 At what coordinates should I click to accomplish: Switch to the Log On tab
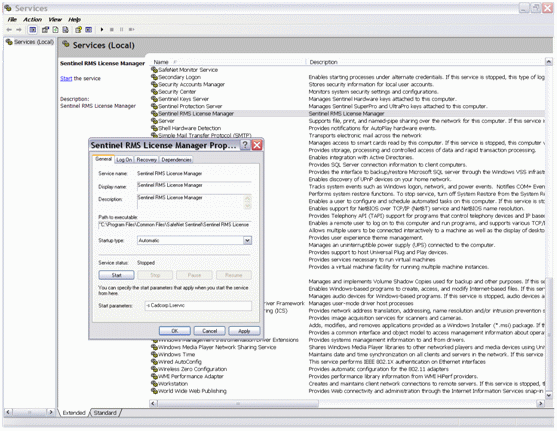(x=124, y=160)
